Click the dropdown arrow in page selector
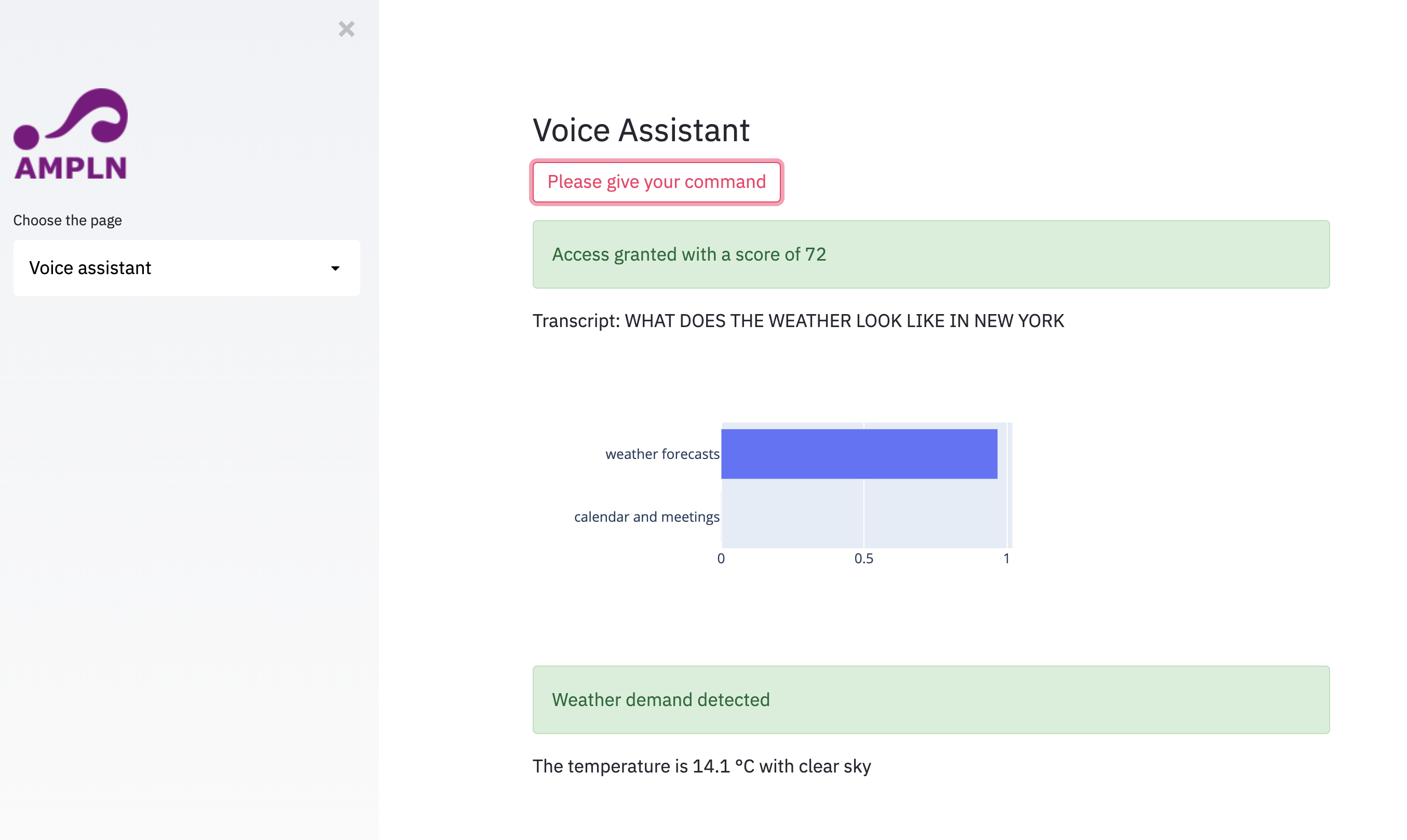The image size is (1407, 840). [335, 268]
